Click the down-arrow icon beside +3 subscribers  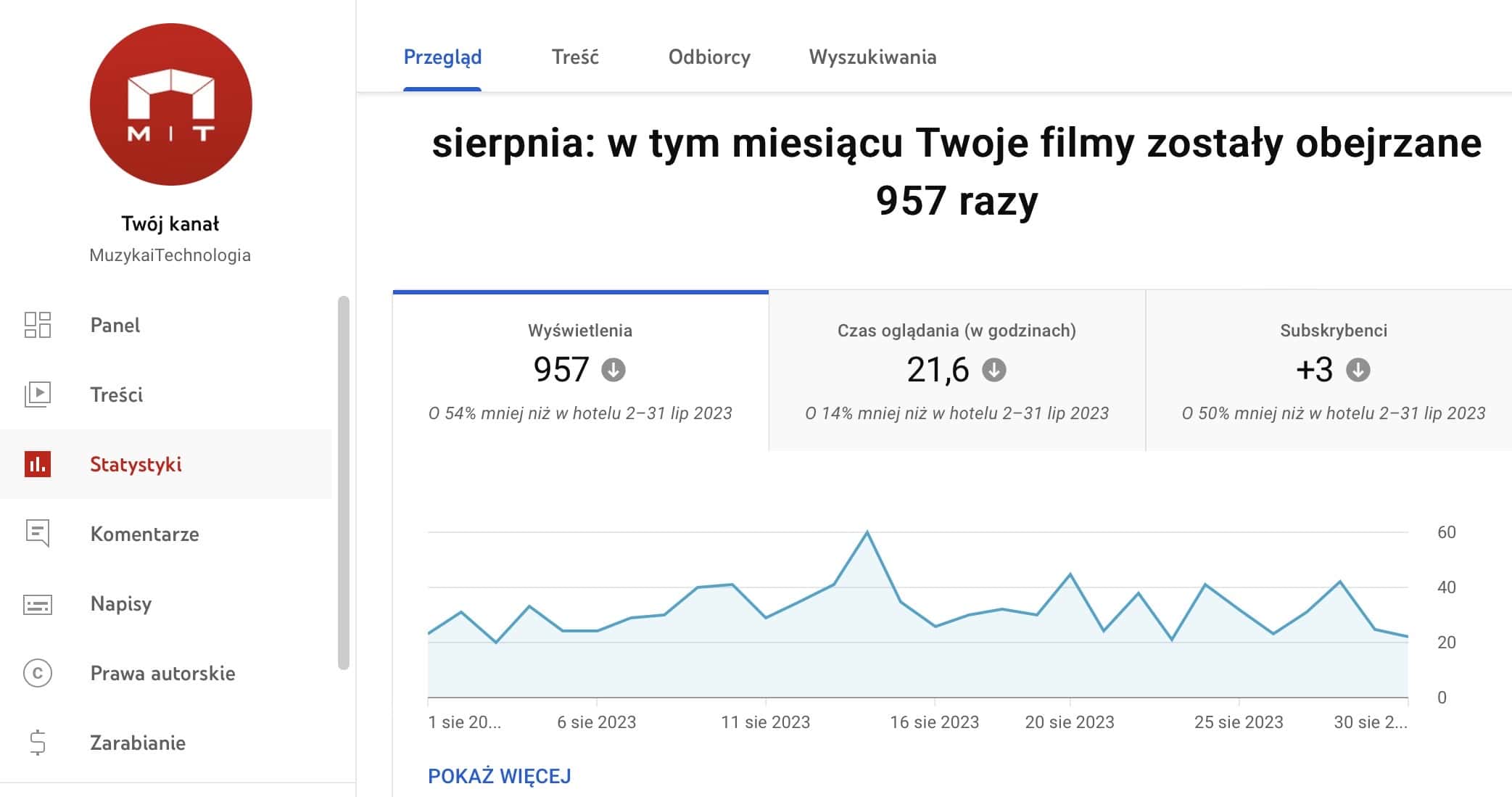pos(1358,370)
